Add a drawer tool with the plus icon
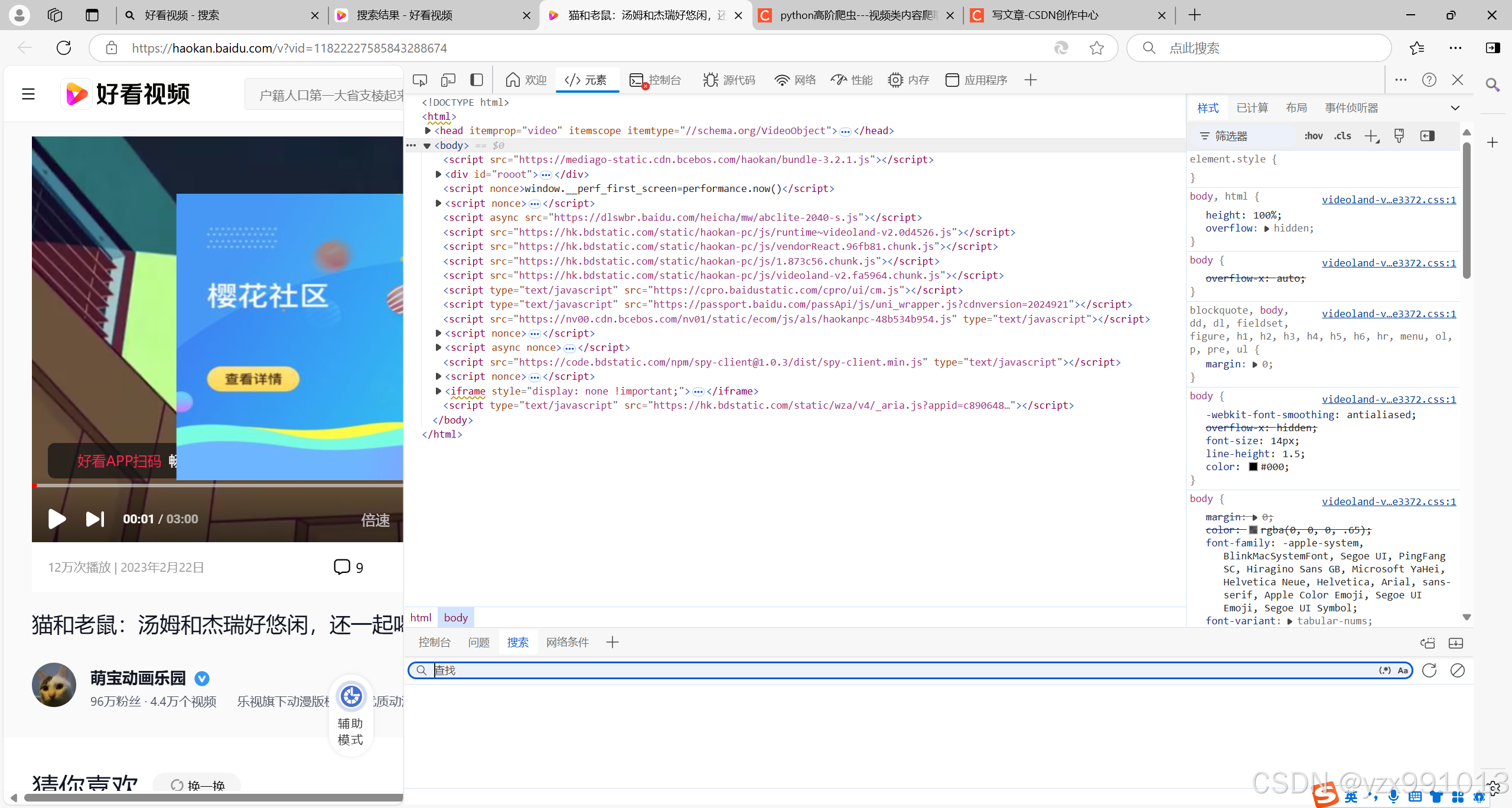 tap(612, 642)
